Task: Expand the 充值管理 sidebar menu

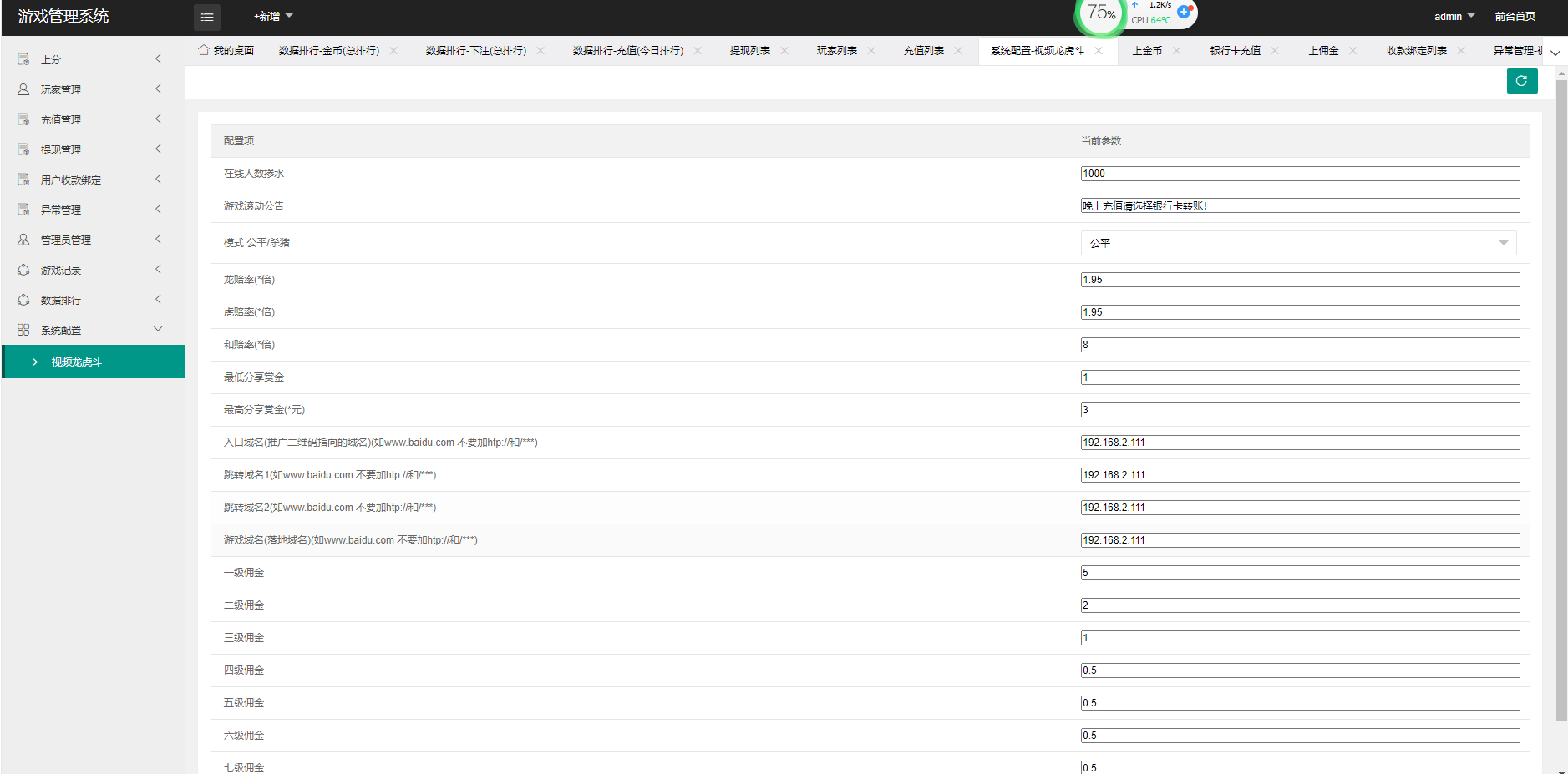Action: click(x=92, y=119)
